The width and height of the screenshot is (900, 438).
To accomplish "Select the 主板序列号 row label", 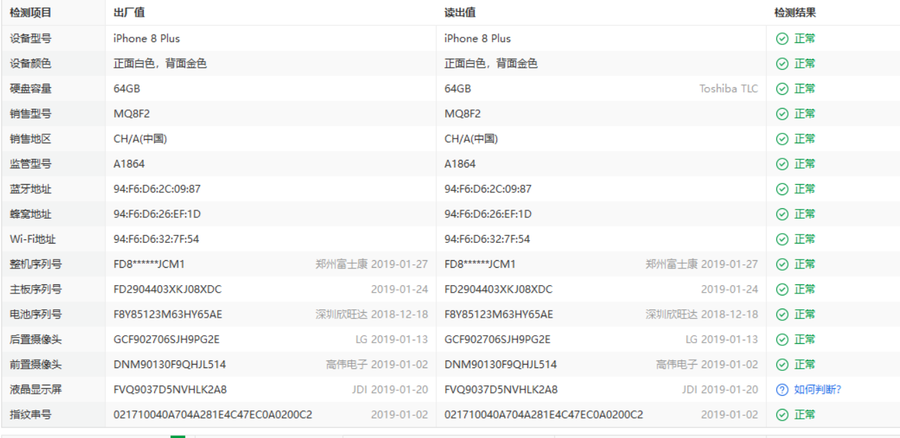I will [x=36, y=289].
